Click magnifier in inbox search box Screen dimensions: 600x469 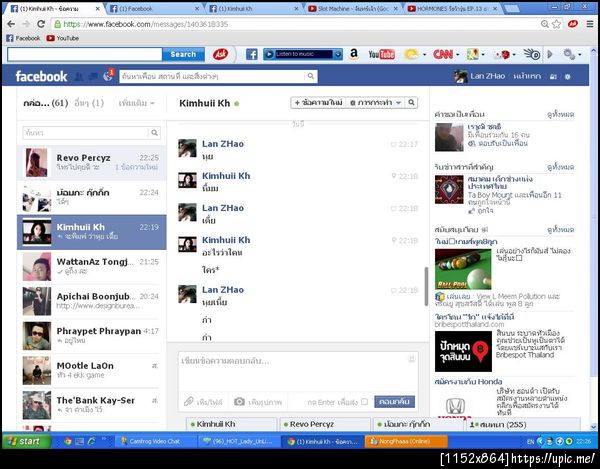[x=154, y=133]
